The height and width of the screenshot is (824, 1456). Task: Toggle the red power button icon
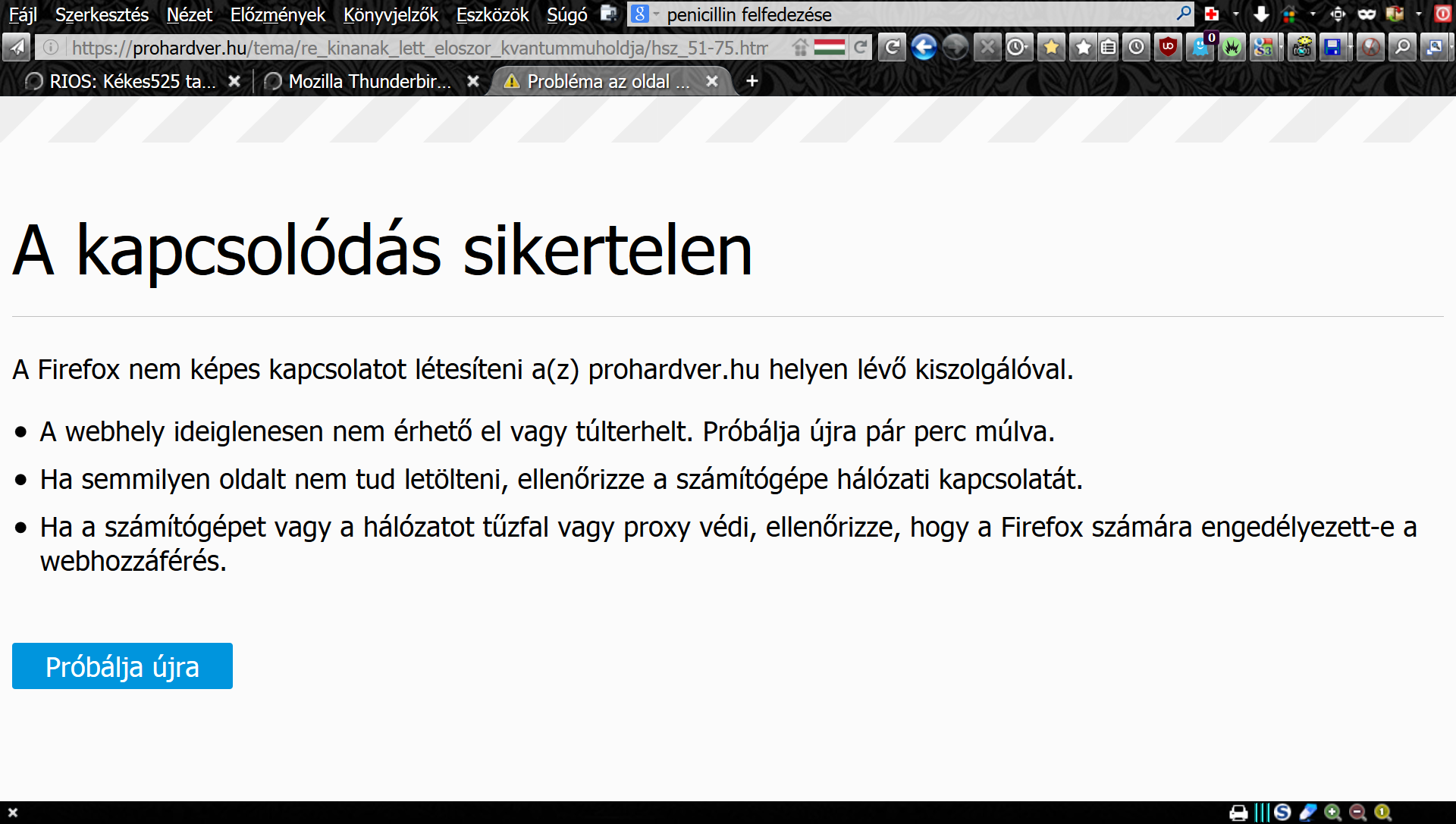[1442, 14]
